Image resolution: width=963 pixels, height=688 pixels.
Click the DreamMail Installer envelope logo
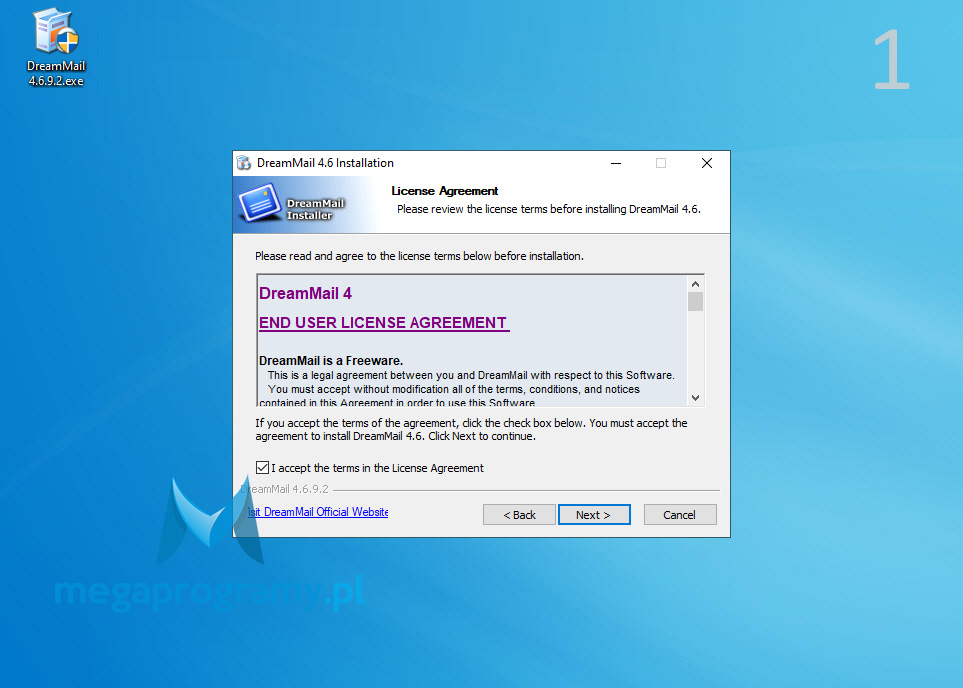pyautogui.click(x=260, y=203)
